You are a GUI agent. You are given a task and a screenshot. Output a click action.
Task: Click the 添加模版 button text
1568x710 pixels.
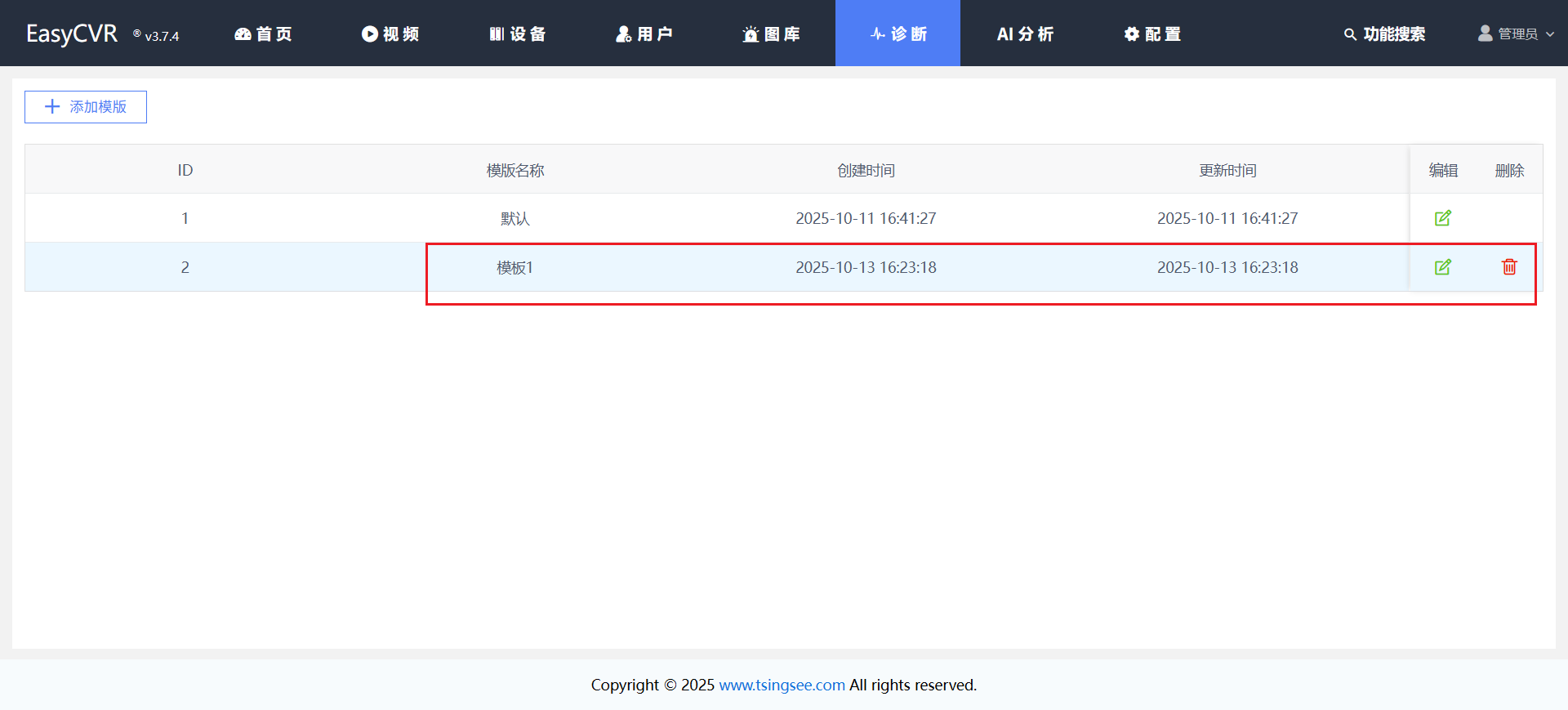(98, 107)
